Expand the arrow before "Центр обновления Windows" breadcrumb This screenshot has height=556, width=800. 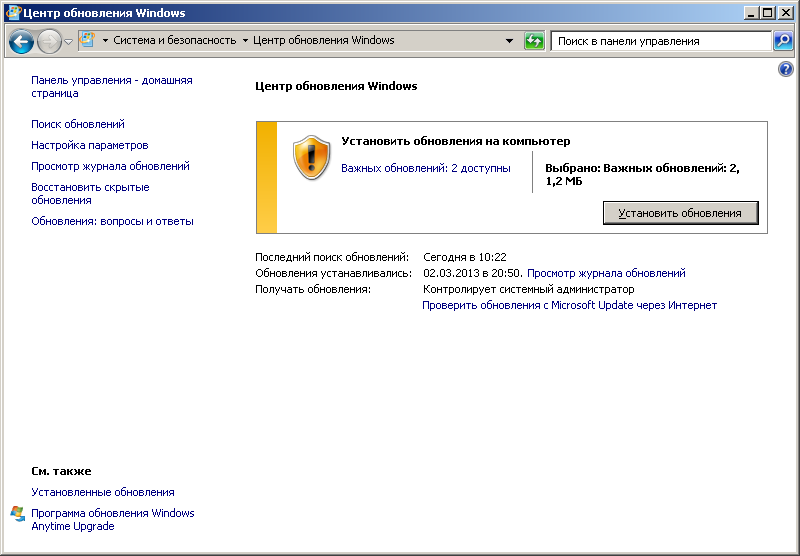(245, 40)
